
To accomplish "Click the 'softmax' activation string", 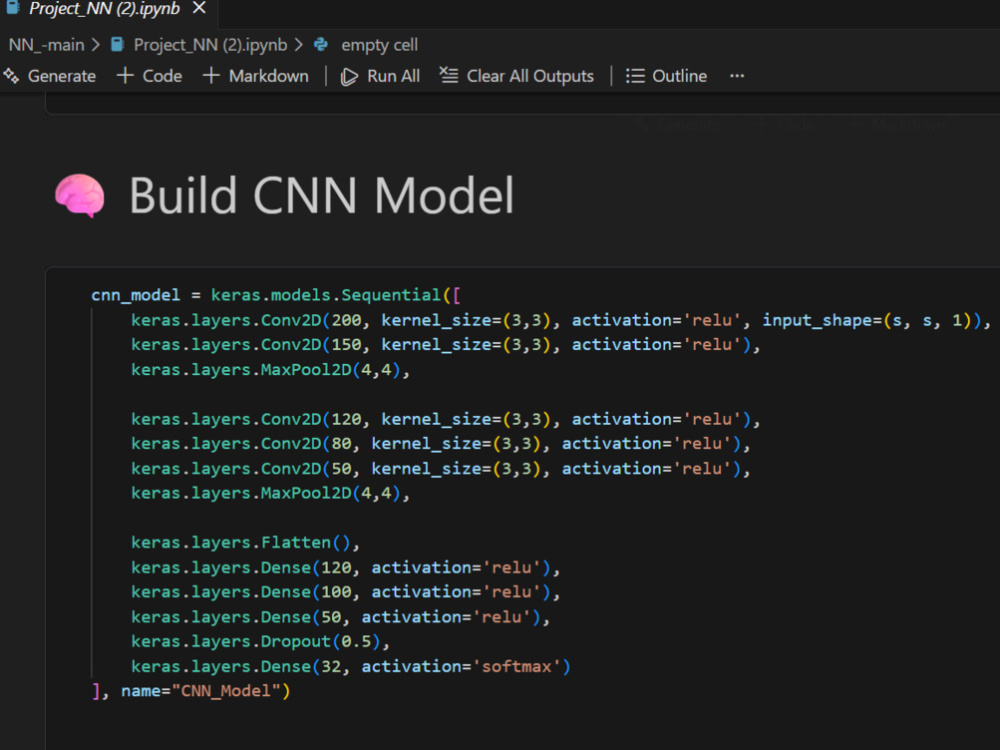I will click(516, 666).
